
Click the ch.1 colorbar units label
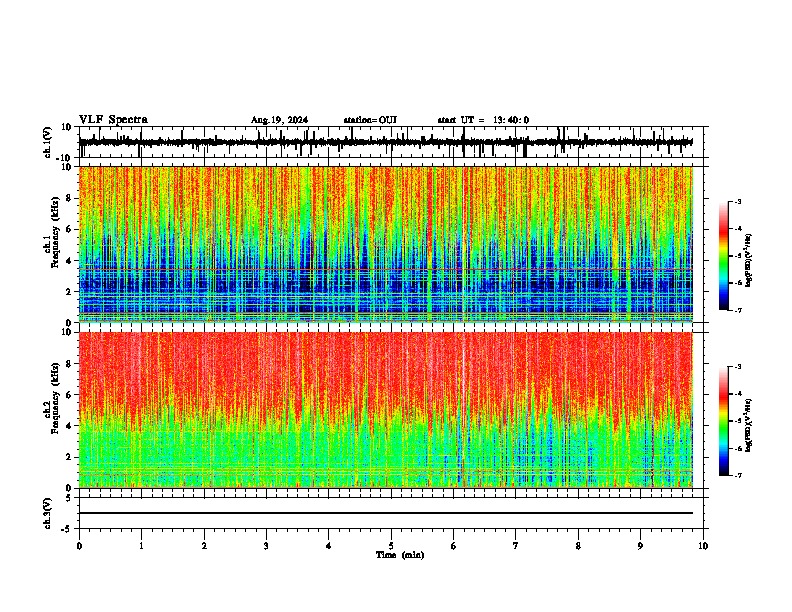(x=749, y=260)
